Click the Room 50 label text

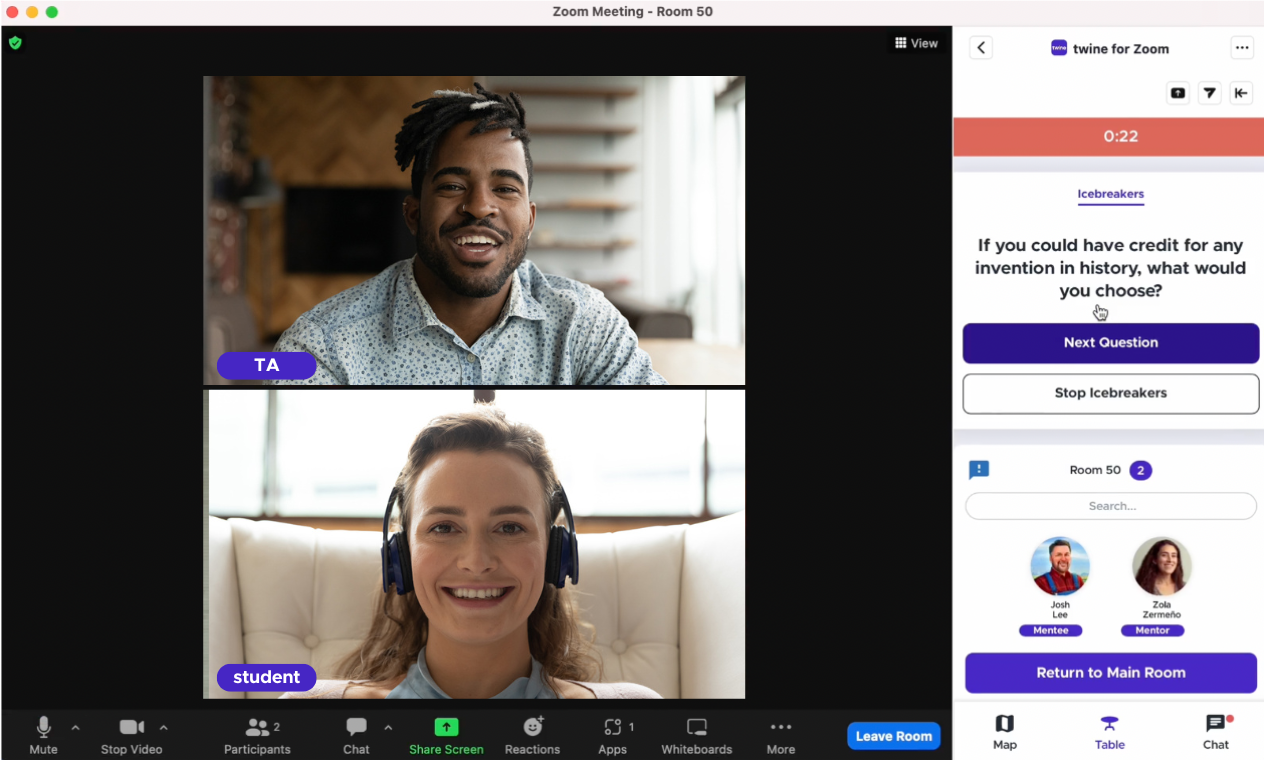tap(1095, 470)
